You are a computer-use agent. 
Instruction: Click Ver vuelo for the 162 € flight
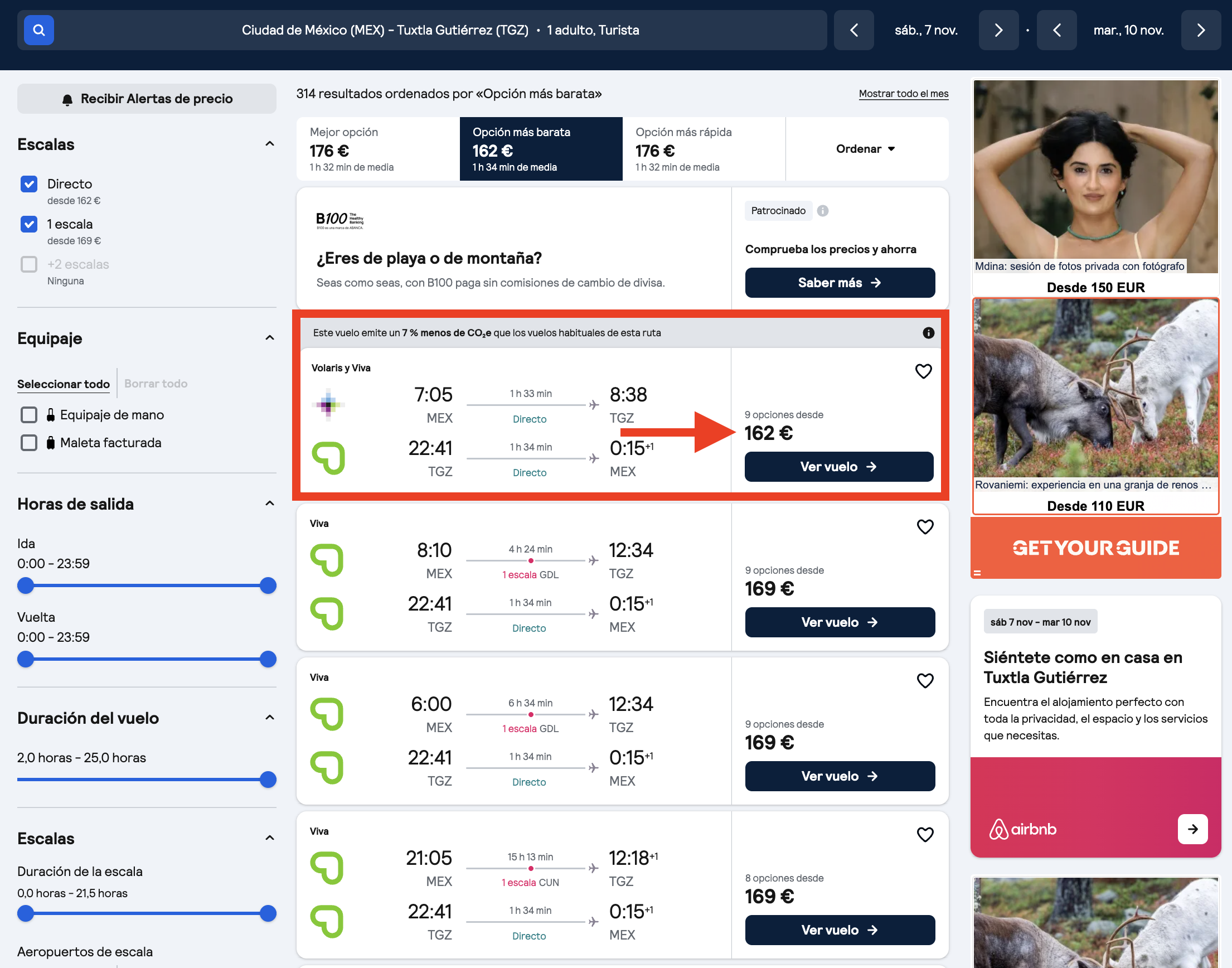[839, 466]
